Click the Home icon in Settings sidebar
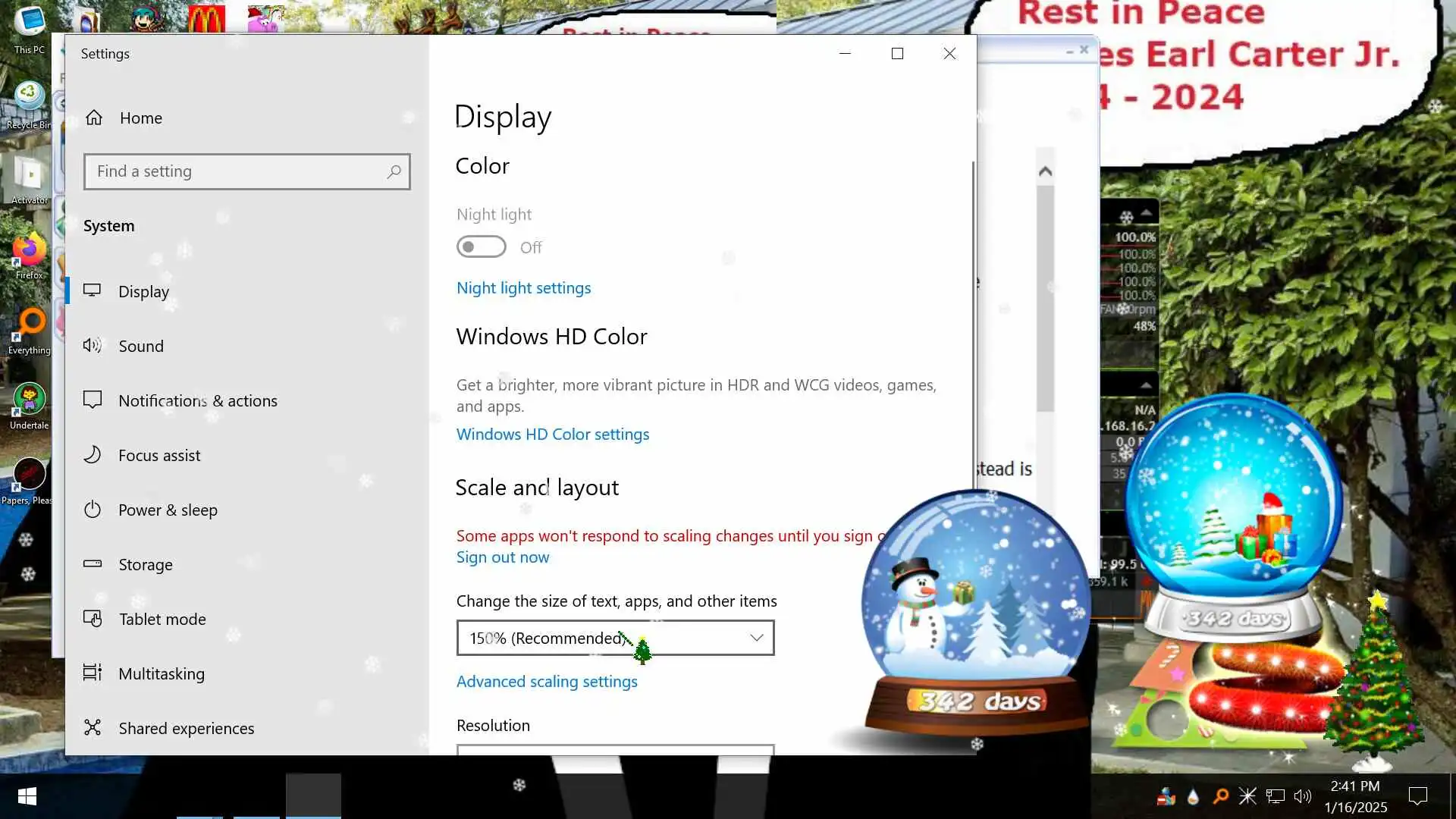Viewport: 1456px width, 819px height. (x=94, y=118)
